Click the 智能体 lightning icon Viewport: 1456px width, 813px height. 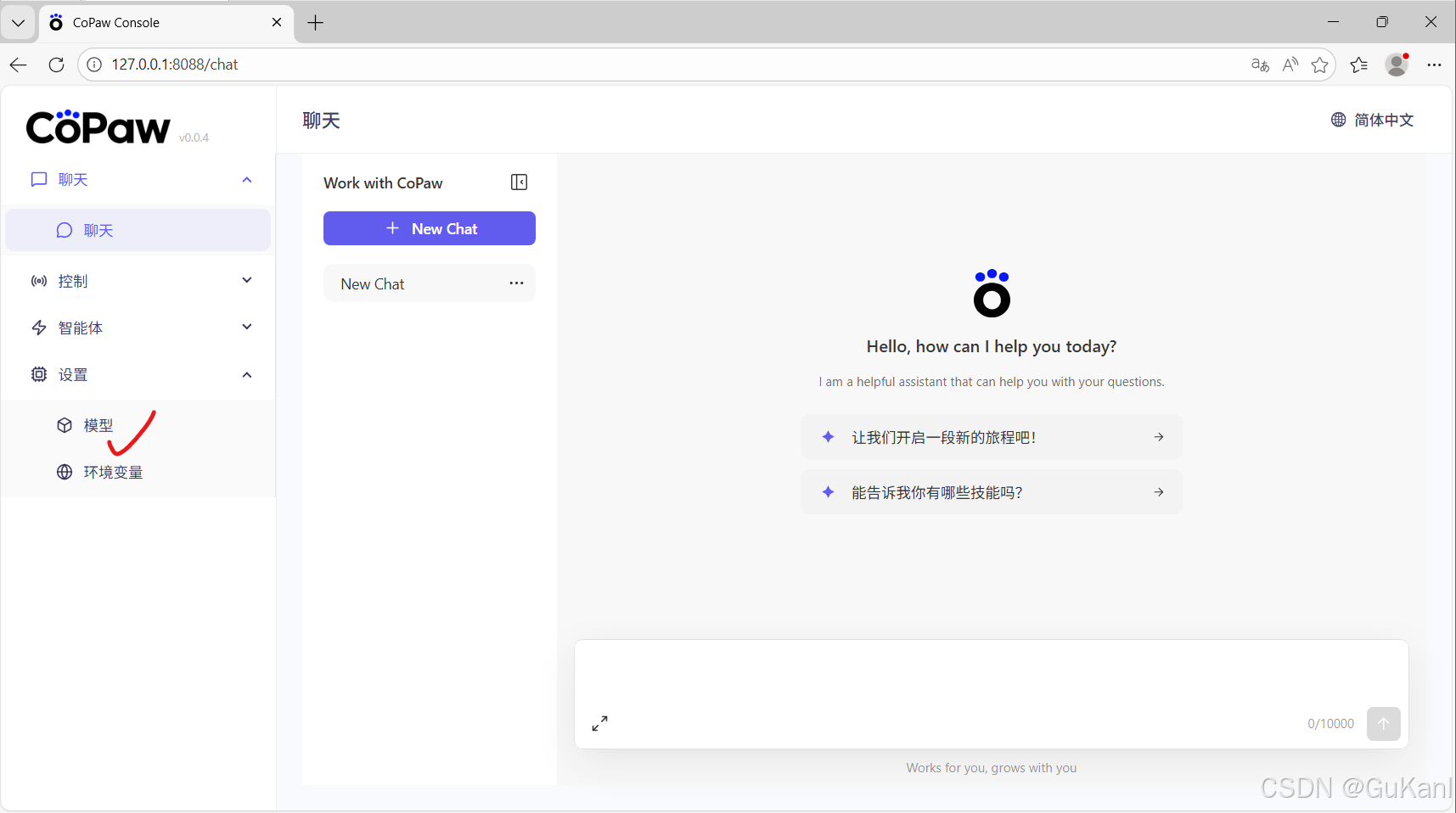click(x=38, y=327)
